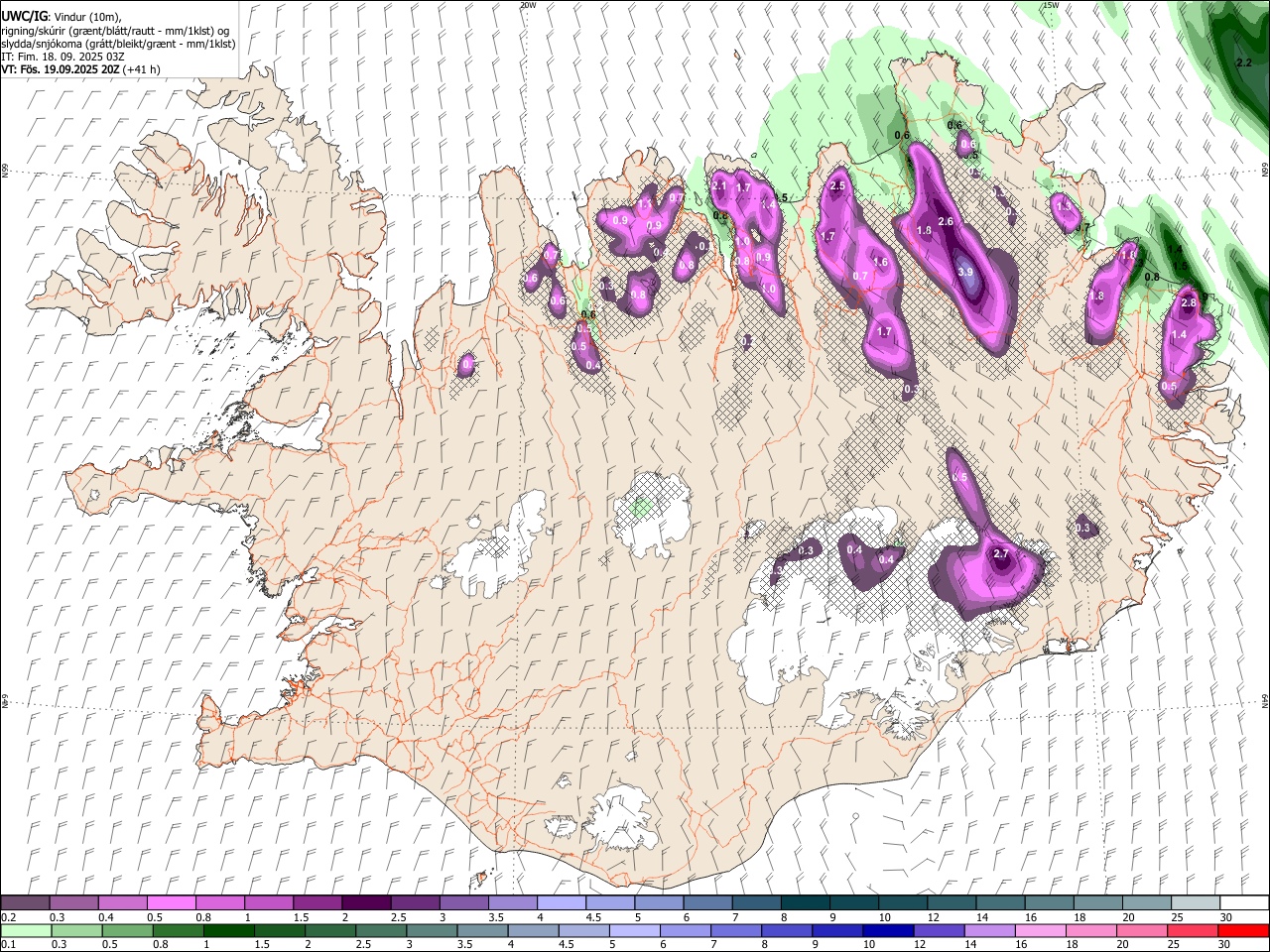Click the bright red 30 rain swatch
The image size is (1270, 952).
[x=1243, y=930]
